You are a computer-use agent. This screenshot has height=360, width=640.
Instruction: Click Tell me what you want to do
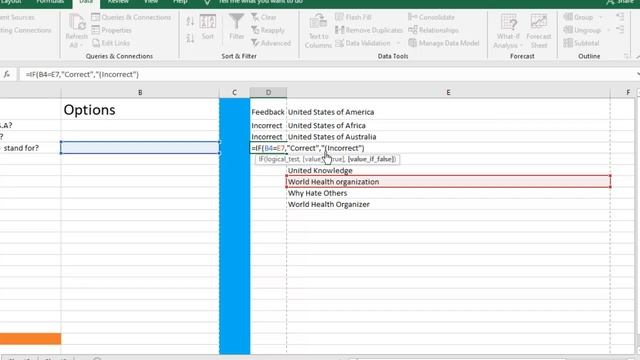(260, 2)
